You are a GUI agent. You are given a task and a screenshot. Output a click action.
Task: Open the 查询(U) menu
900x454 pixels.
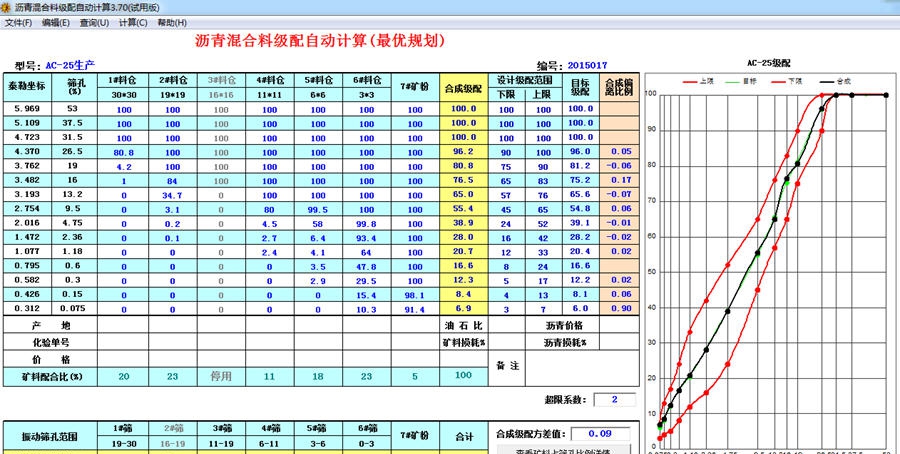[94, 23]
